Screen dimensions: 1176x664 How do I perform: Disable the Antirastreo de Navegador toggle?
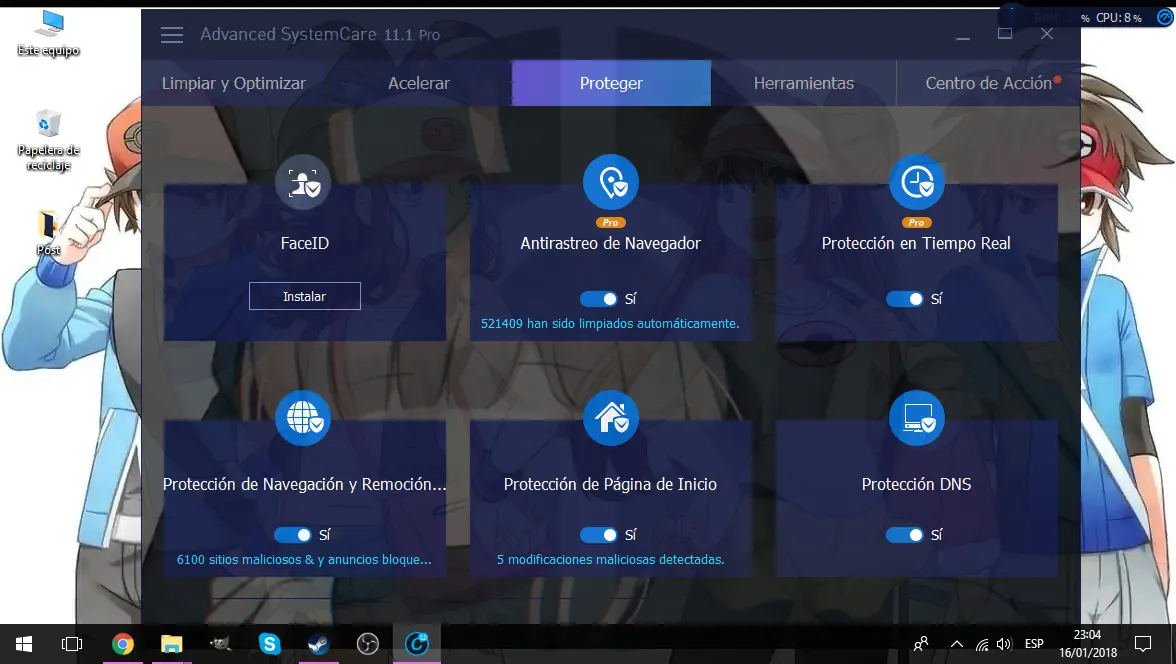tap(598, 299)
